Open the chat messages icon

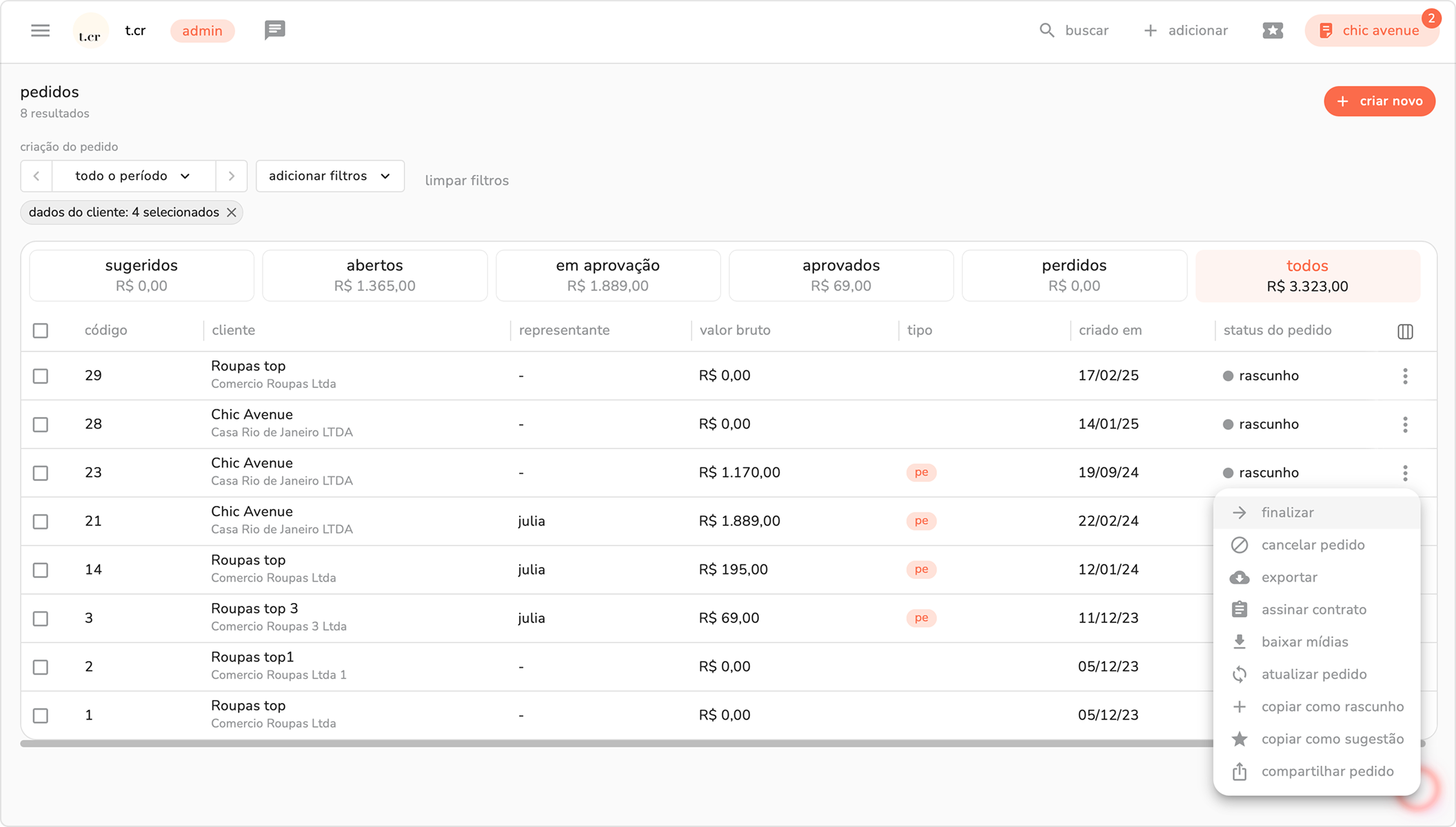[274, 30]
